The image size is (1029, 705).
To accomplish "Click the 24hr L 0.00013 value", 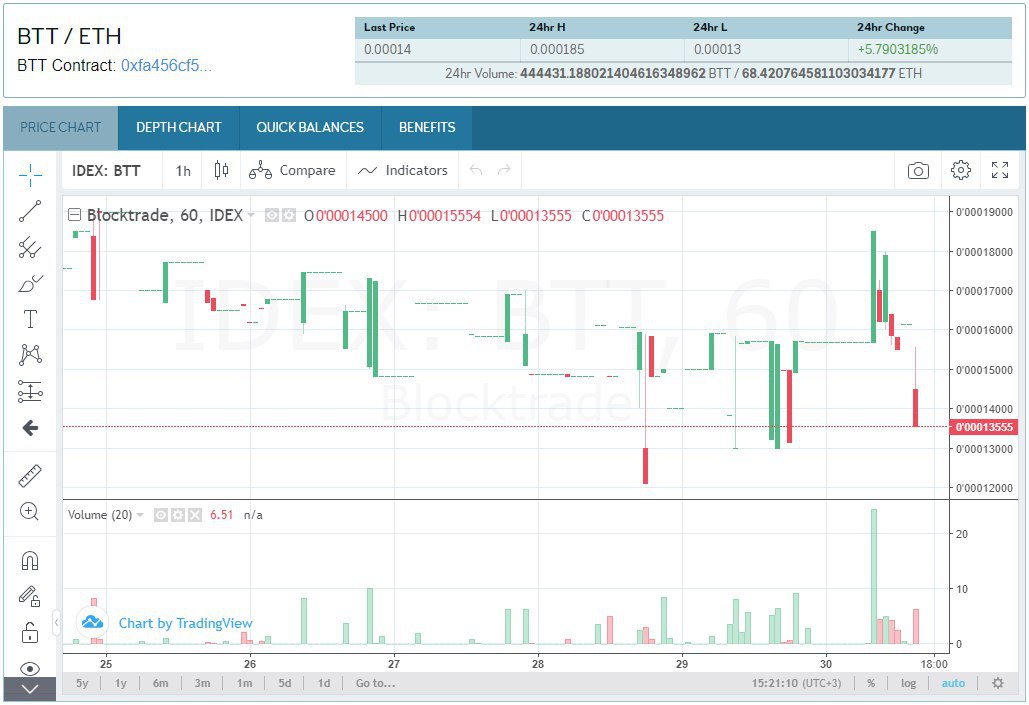I will 717,49.
